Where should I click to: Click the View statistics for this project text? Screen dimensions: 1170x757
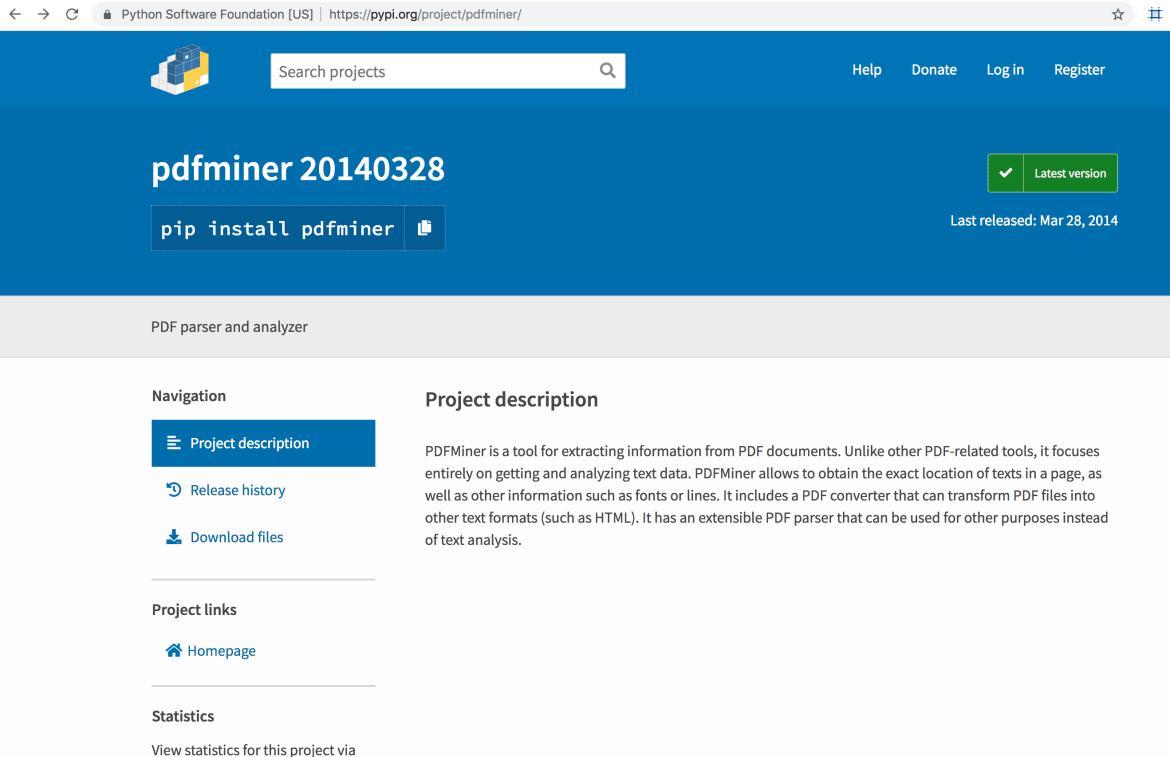pyautogui.click(x=253, y=749)
